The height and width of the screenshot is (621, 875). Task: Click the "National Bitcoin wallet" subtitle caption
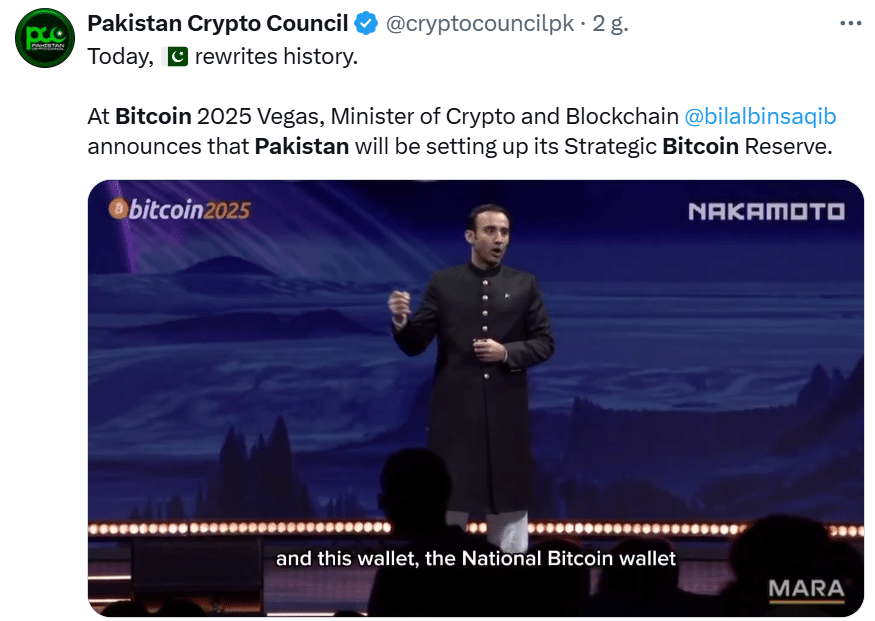click(x=476, y=558)
